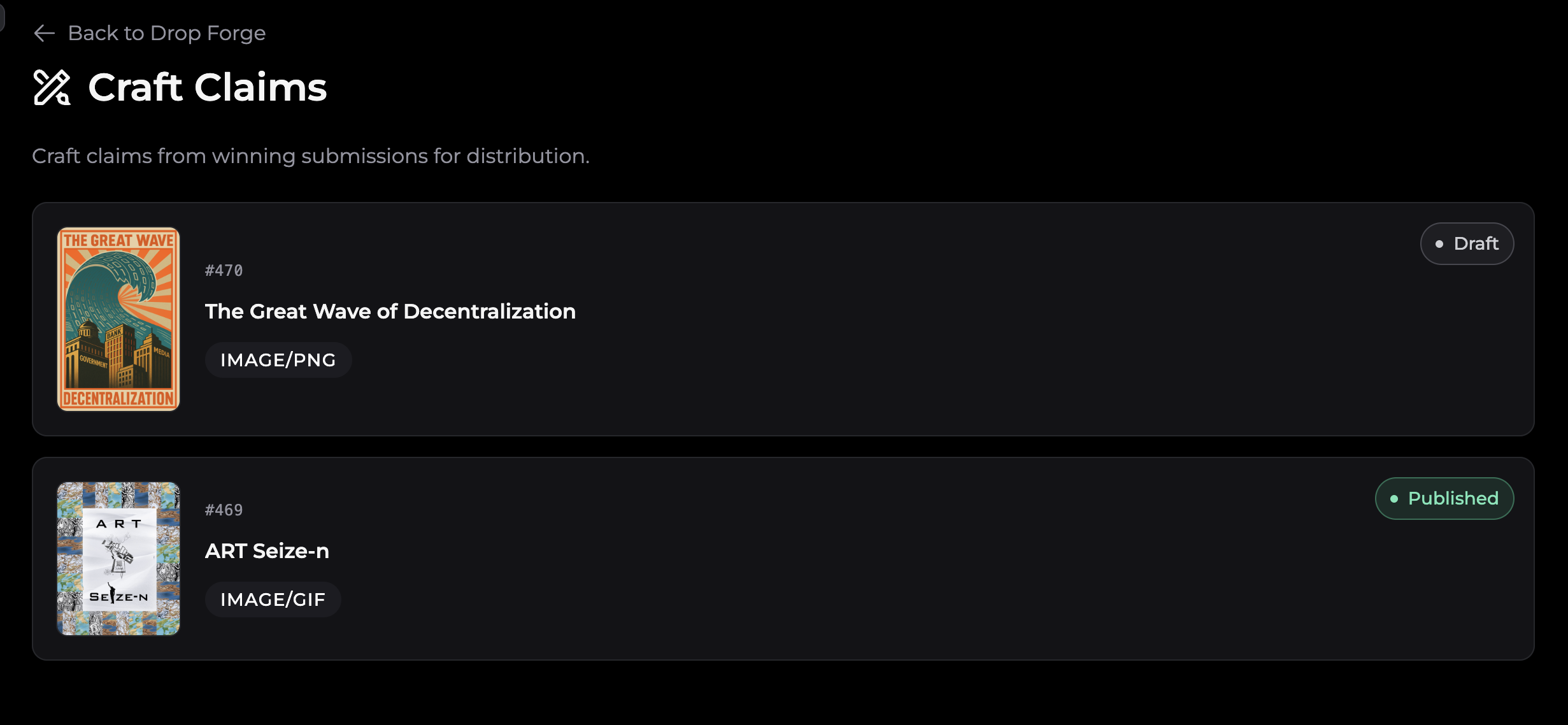Click the Published status badge
The width and height of the screenshot is (1568, 725).
coord(1444,498)
